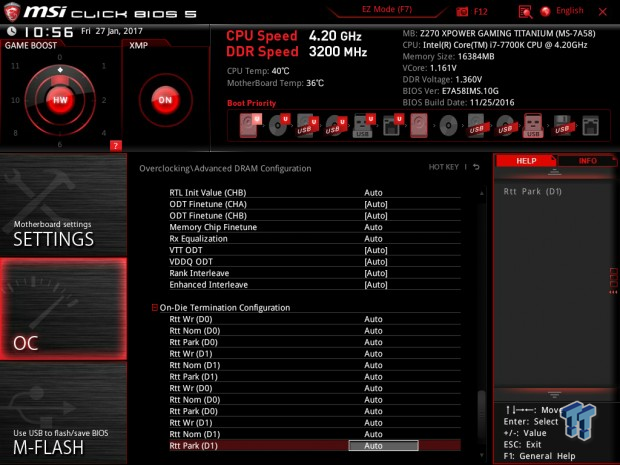Pick the UEFI USB hard disk boot icon
Viewport: 620px width, 465px height.
pyautogui.click(x=307, y=125)
